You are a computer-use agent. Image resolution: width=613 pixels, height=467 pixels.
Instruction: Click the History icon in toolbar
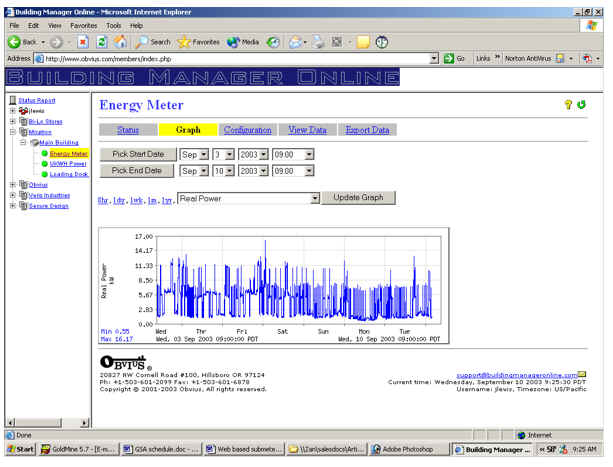[273, 42]
